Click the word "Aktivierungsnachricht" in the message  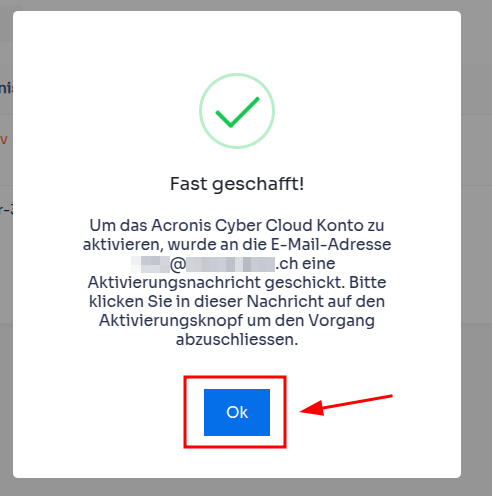click(x=174, y=283)
